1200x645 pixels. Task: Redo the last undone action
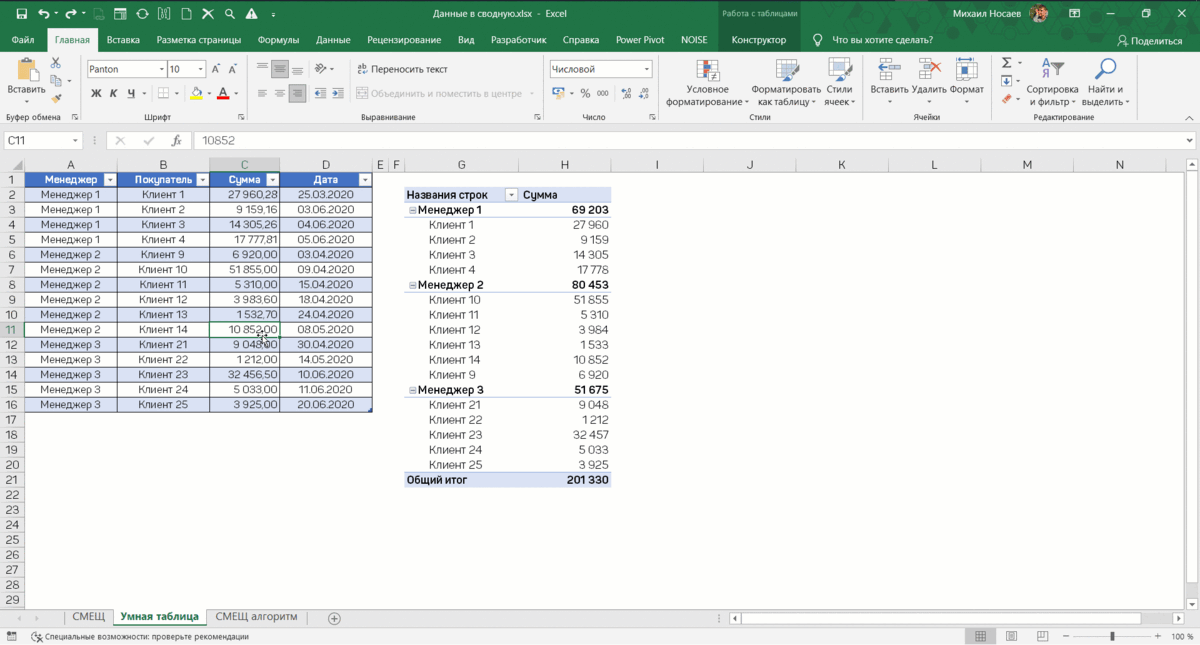[71, 14]
